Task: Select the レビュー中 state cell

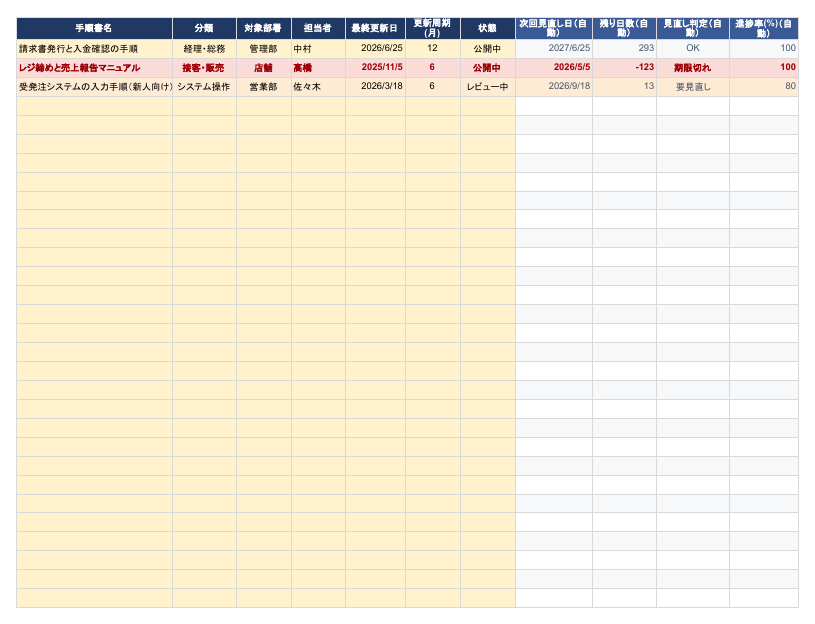Action: 488,87
